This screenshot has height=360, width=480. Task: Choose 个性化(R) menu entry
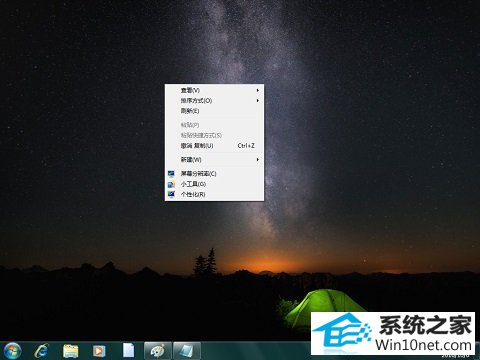pos(214,194)
